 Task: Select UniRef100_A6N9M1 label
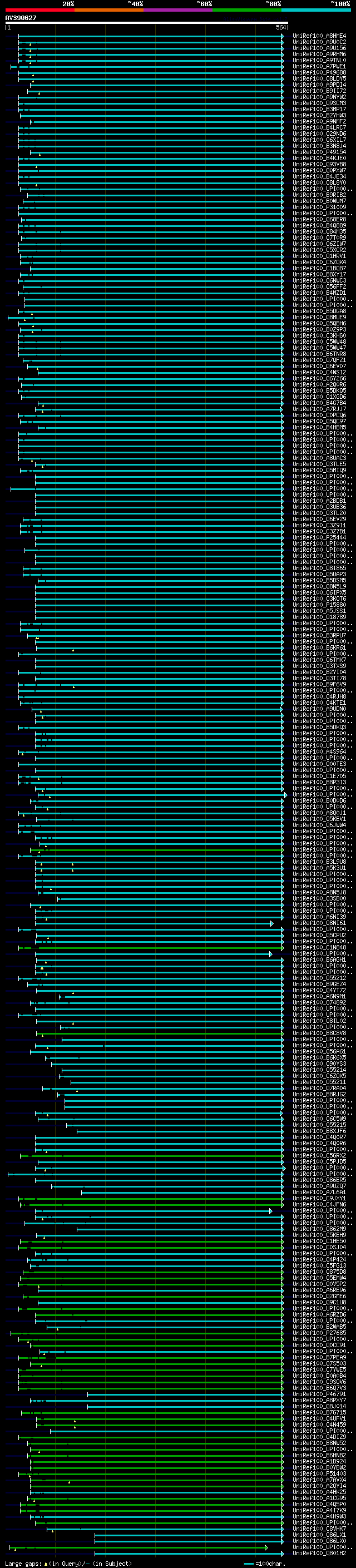pos(319,996)
